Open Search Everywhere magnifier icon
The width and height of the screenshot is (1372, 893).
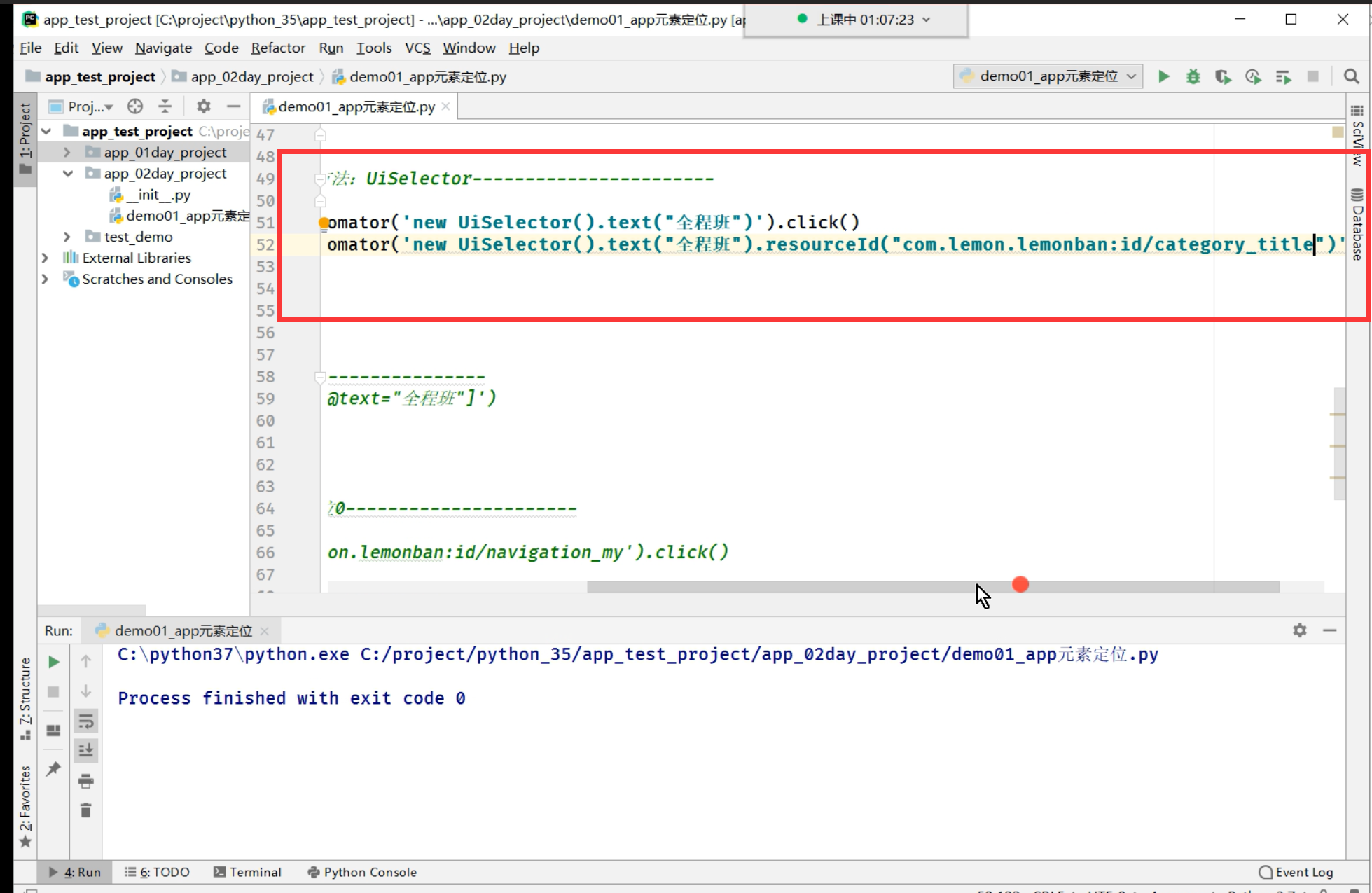tap(1351, 76)
